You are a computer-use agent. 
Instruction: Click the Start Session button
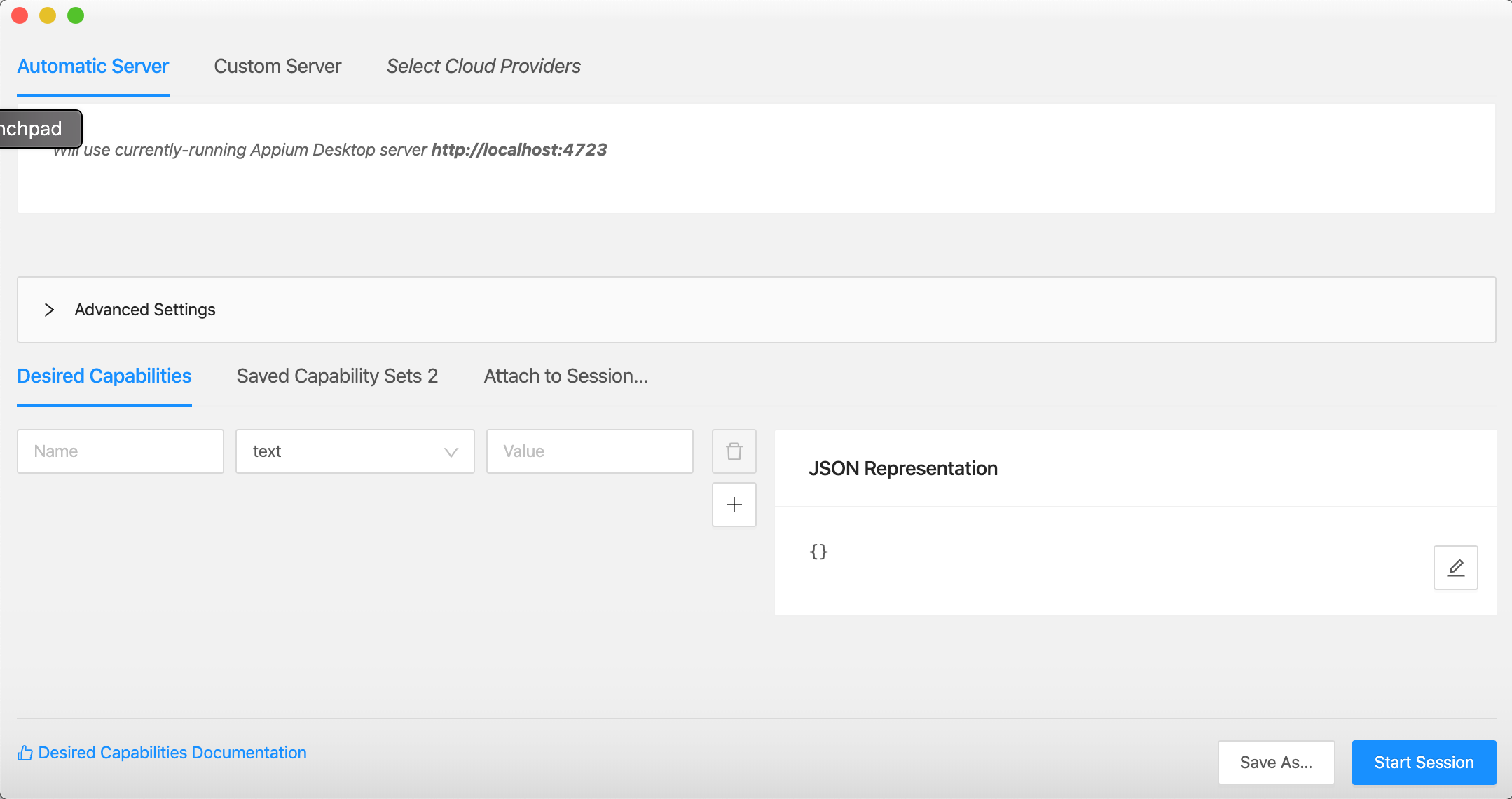tap(1424, 763)
